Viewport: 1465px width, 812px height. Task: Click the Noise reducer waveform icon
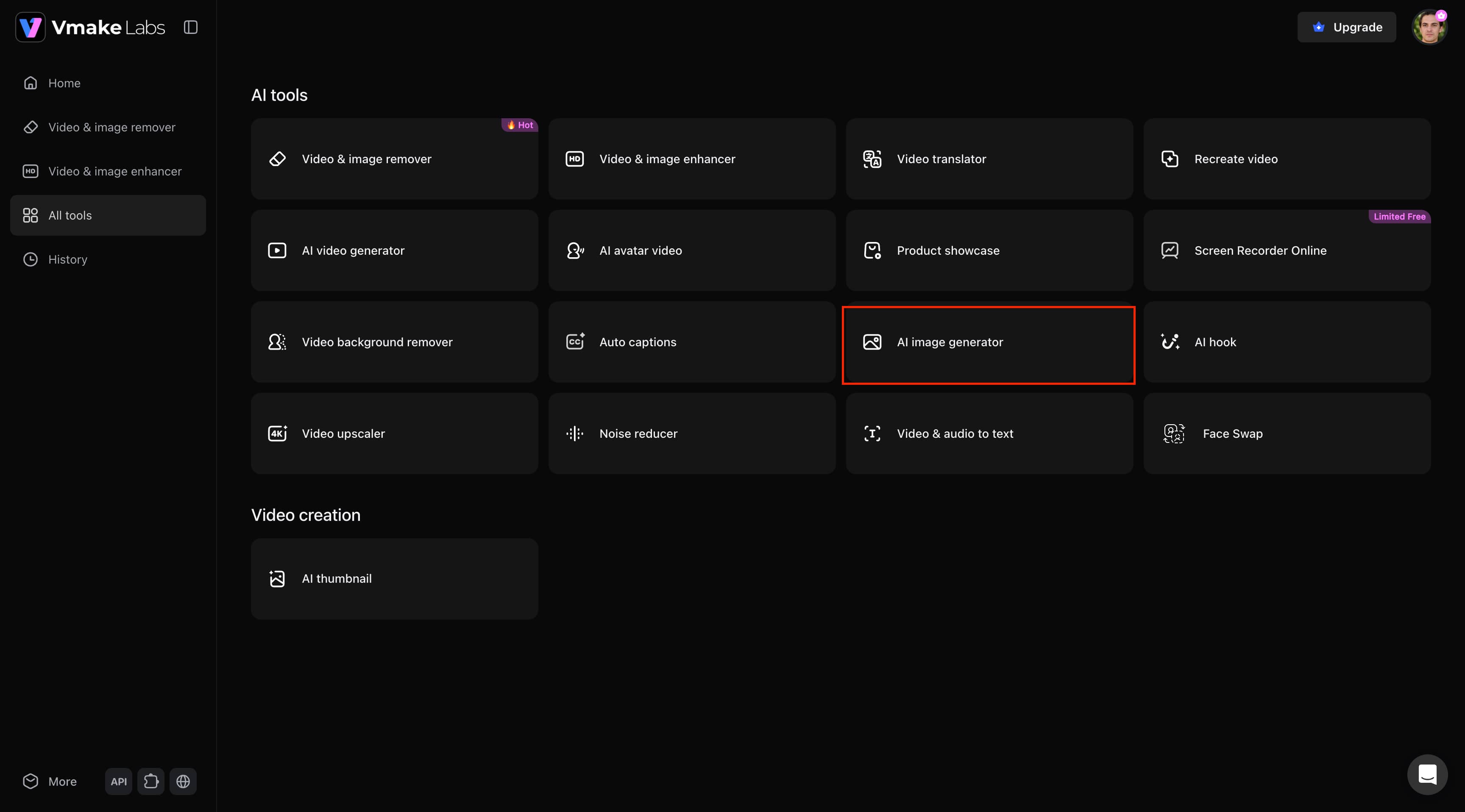click(575, 434)
